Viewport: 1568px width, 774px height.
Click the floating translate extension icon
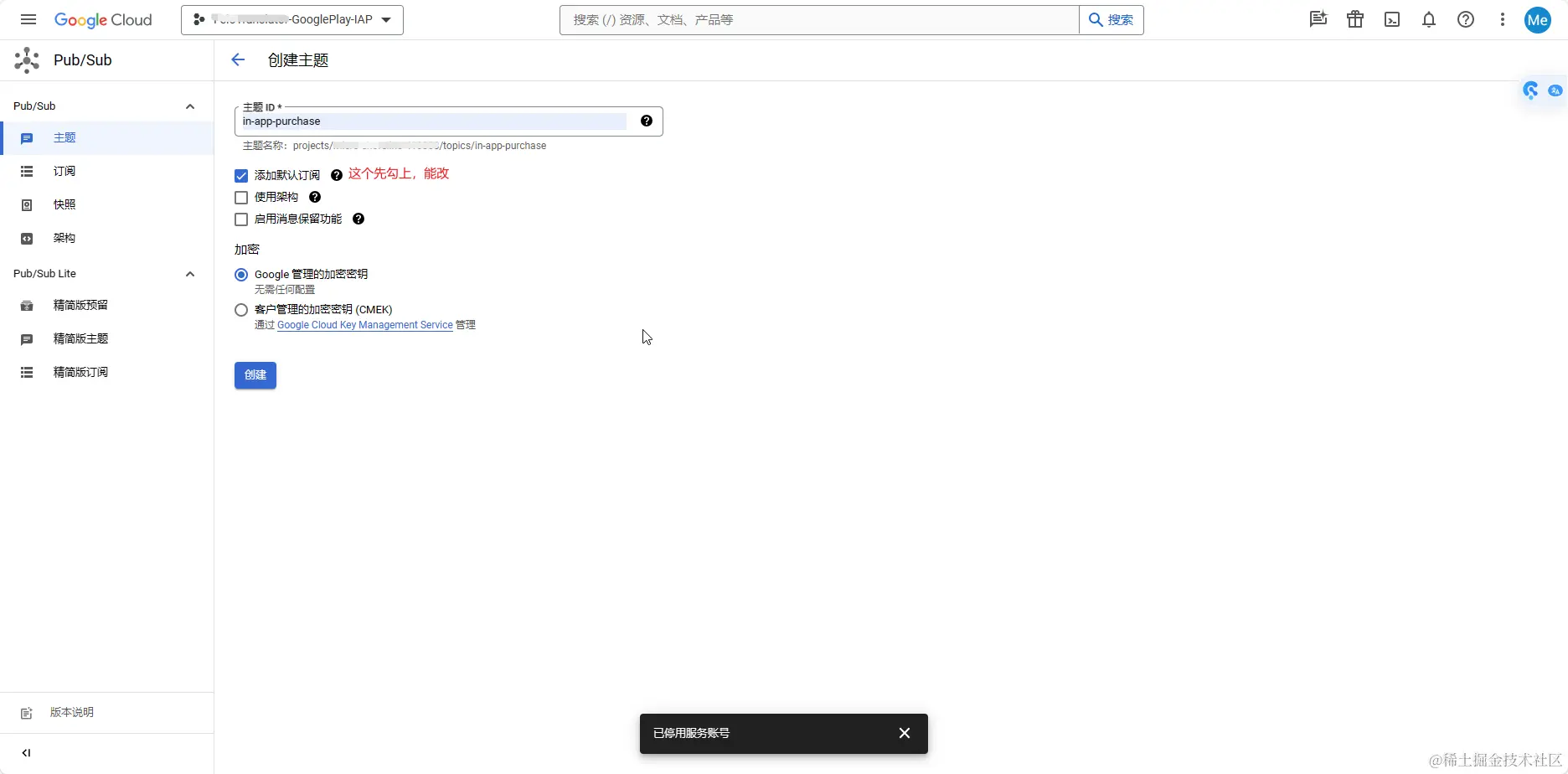tap(1555, 90)
